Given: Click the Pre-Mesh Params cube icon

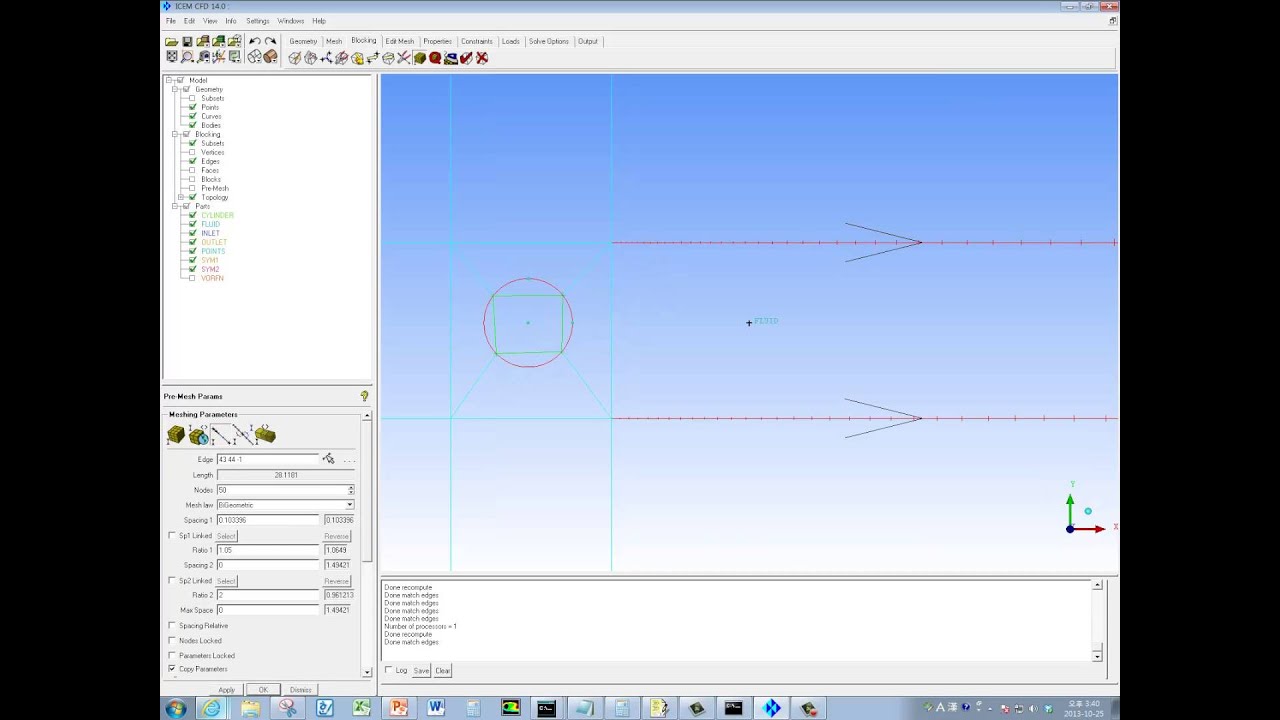Looking at the screenshot, I should (x=420, y=58).
